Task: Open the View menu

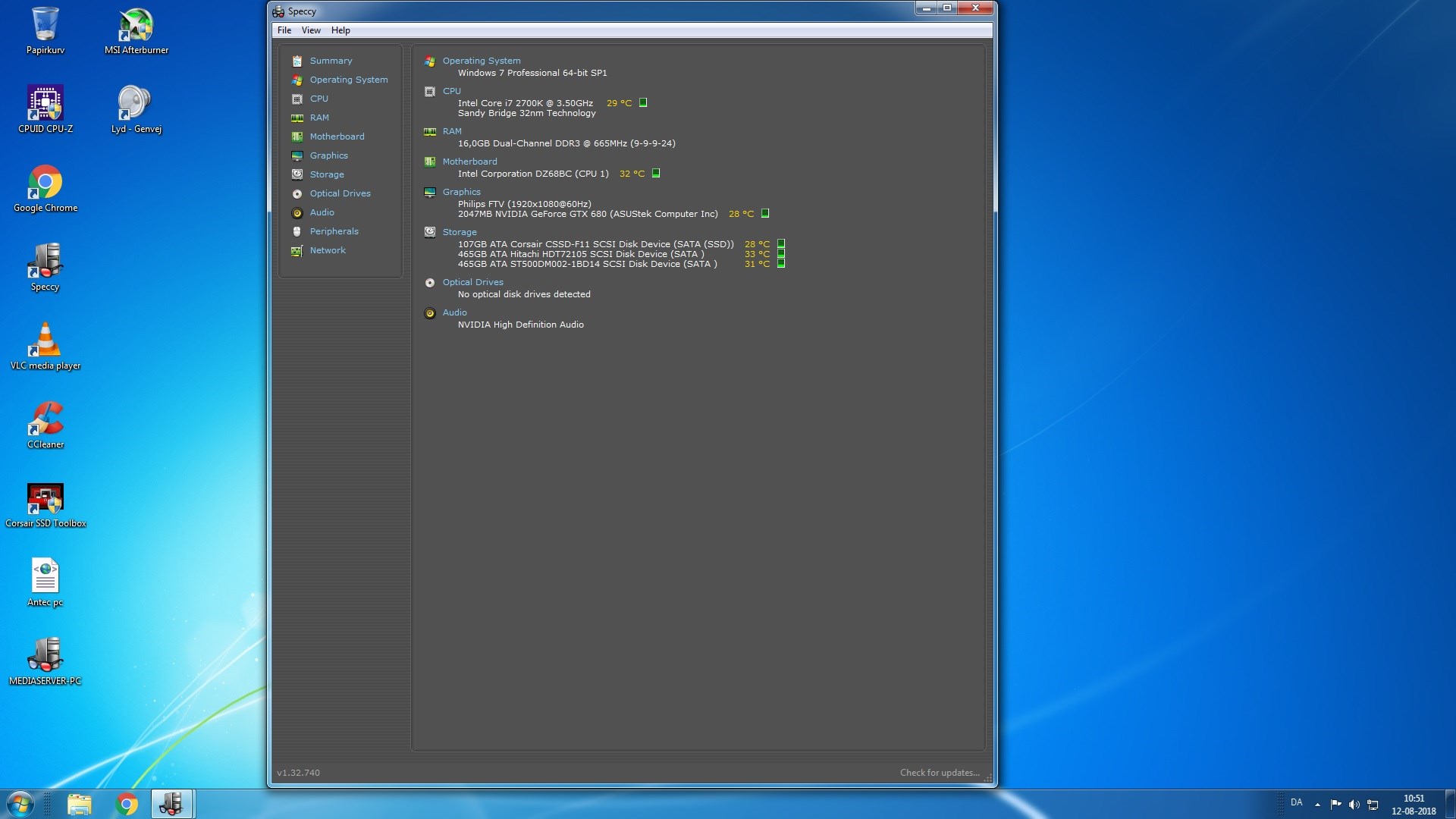Action: [x=311, y=30]
